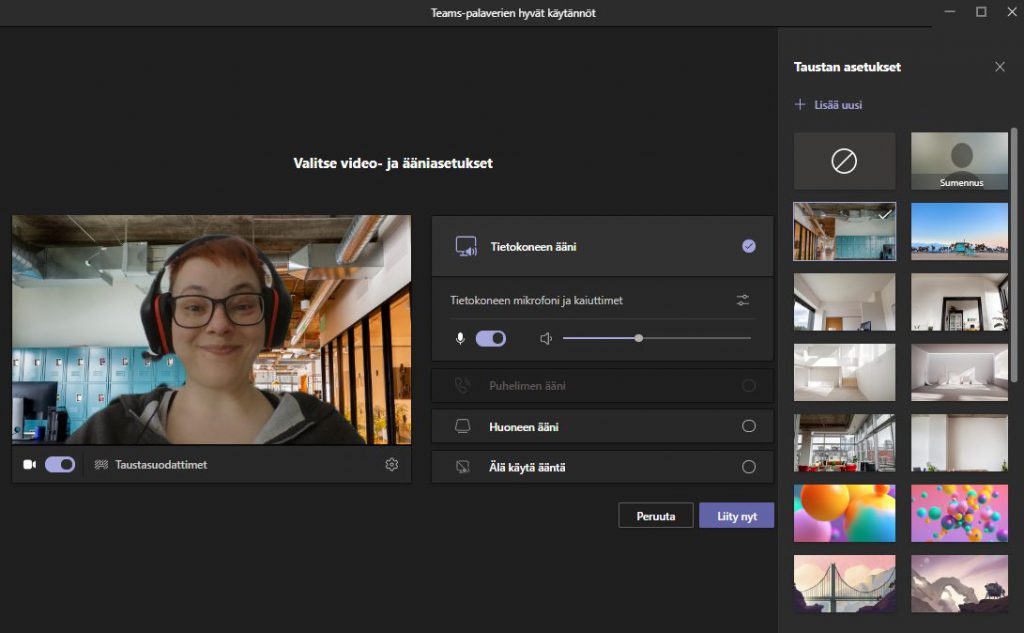Click Peruuta to cancel joining

656,515
